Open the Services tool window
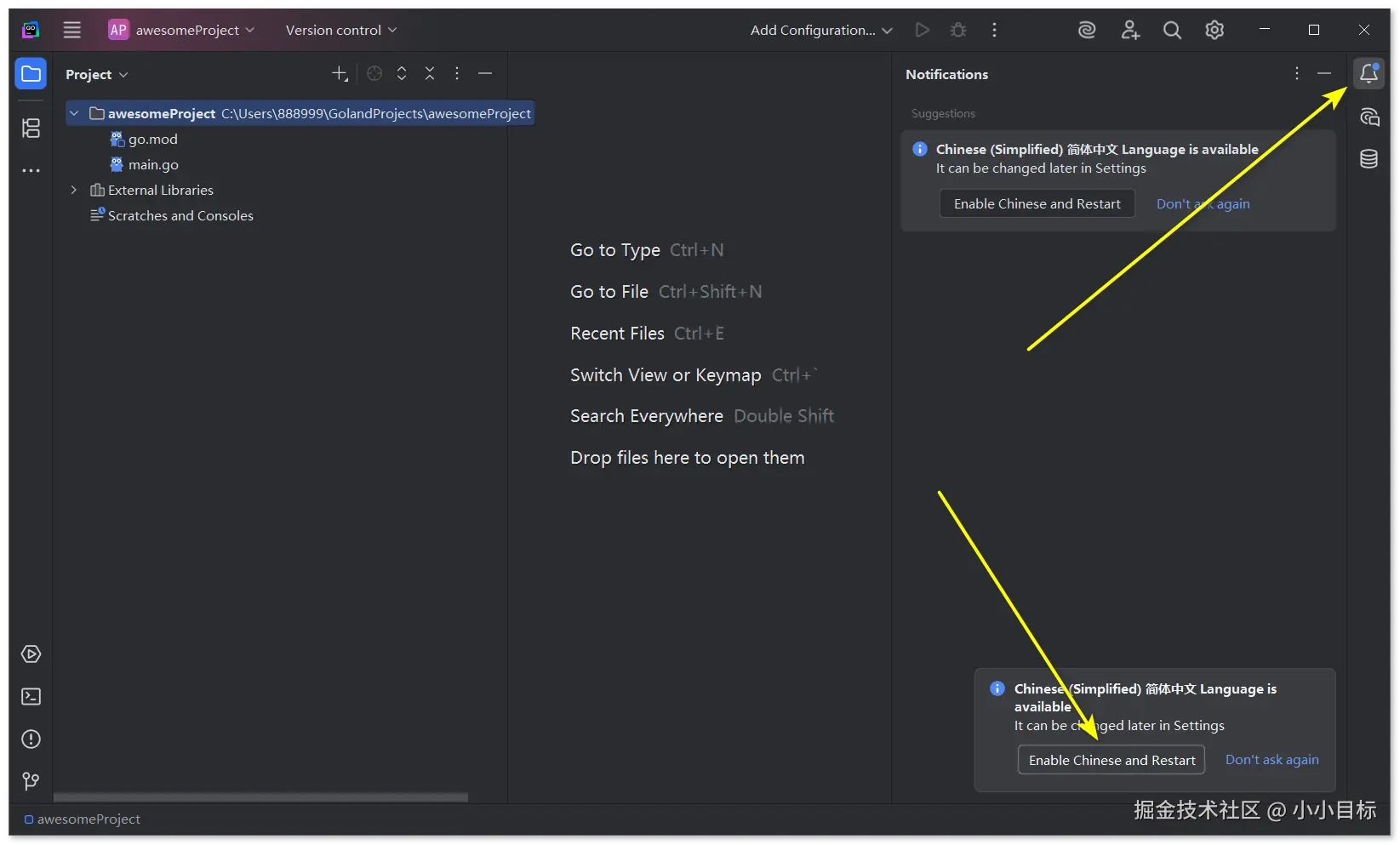This screenshot has width=1400, height=845. (x=31, y=654)
